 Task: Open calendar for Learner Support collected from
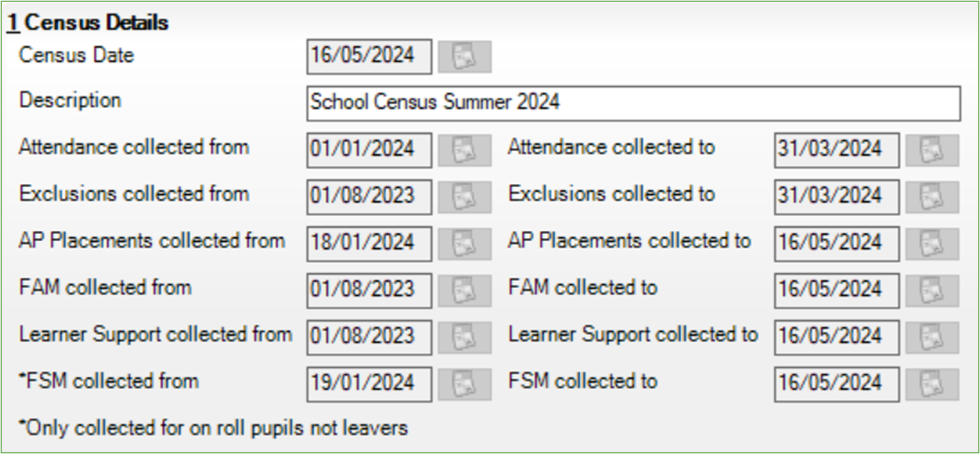pos(465,336)
